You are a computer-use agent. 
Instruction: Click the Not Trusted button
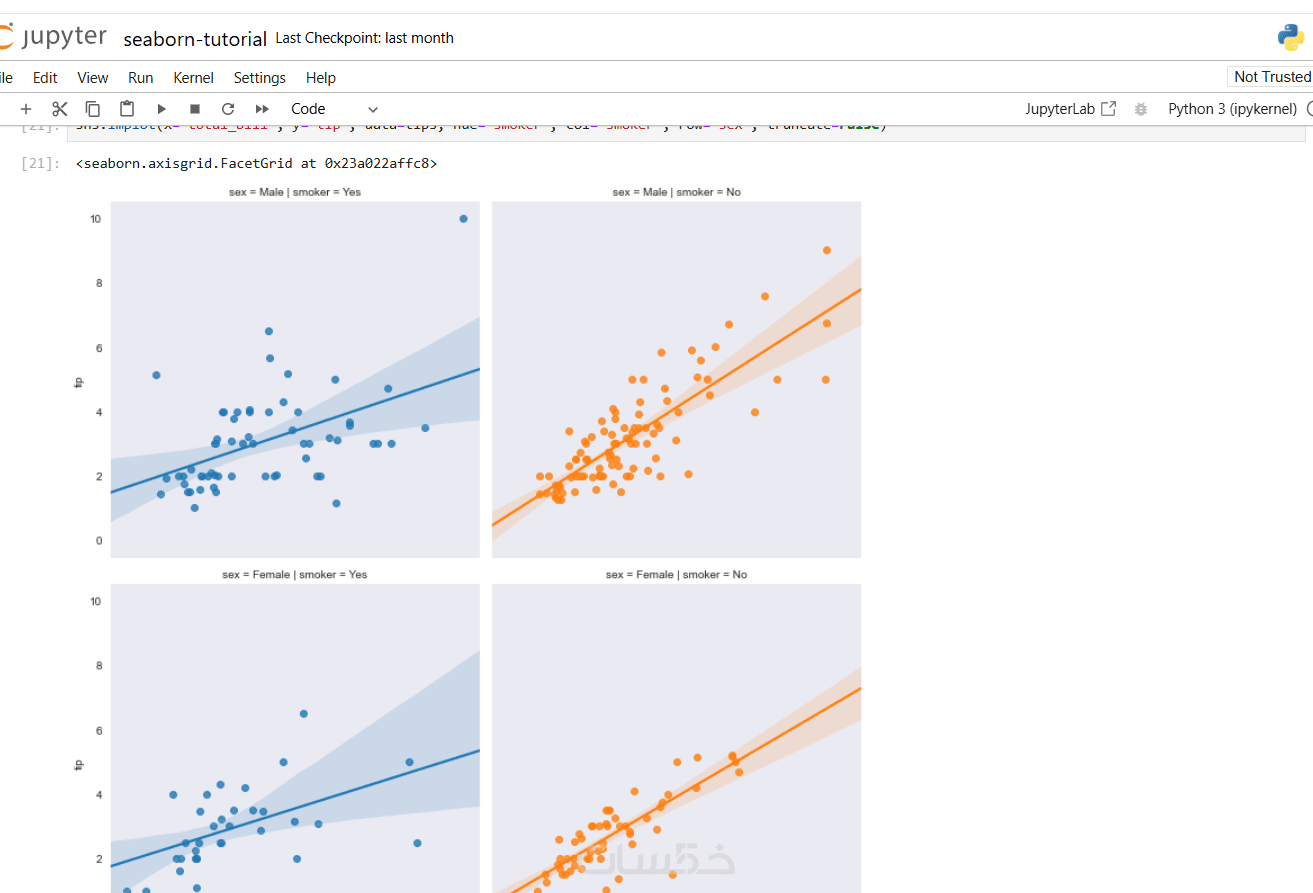tap(1271, 77)
